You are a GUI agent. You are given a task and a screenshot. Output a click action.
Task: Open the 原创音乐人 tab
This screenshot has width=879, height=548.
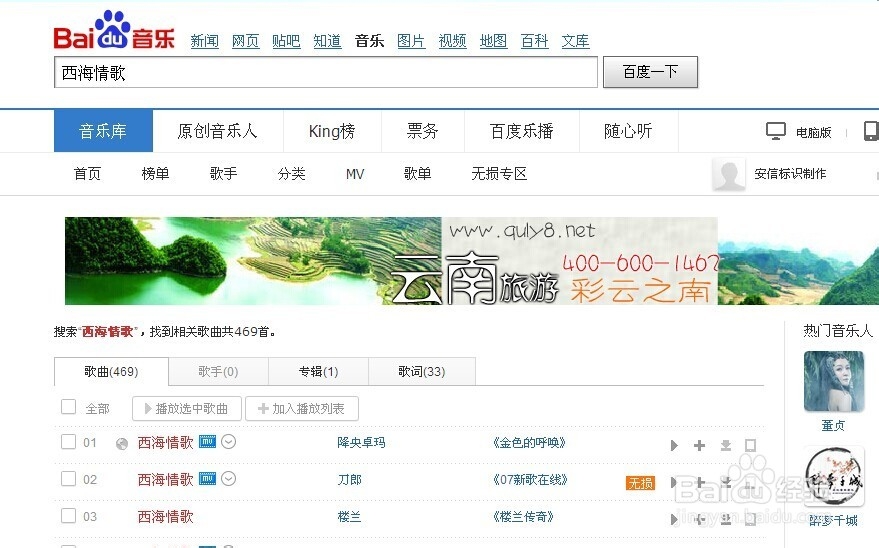(x=218, y=131)
